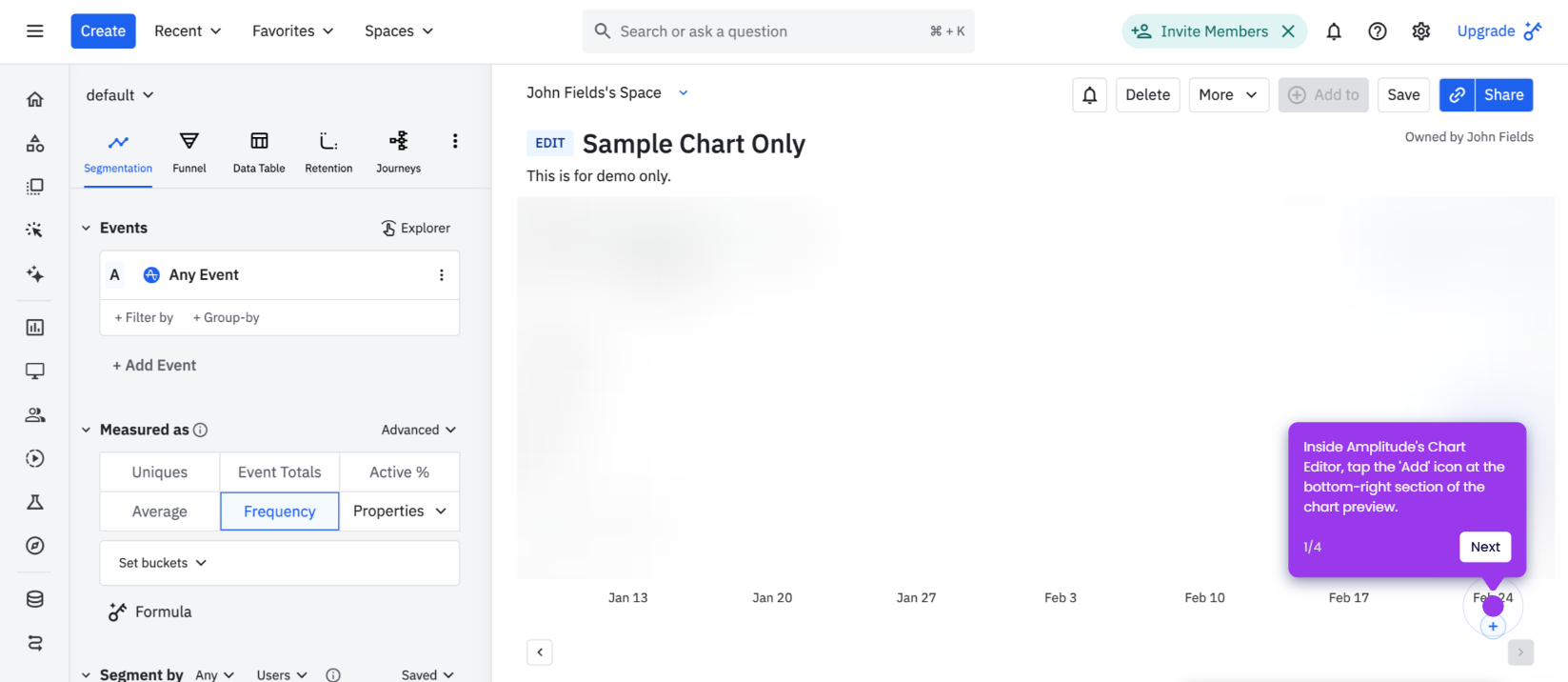Select the Uniques measurement option
Viewport: 1568px width, 682px height.
[160, 472]
